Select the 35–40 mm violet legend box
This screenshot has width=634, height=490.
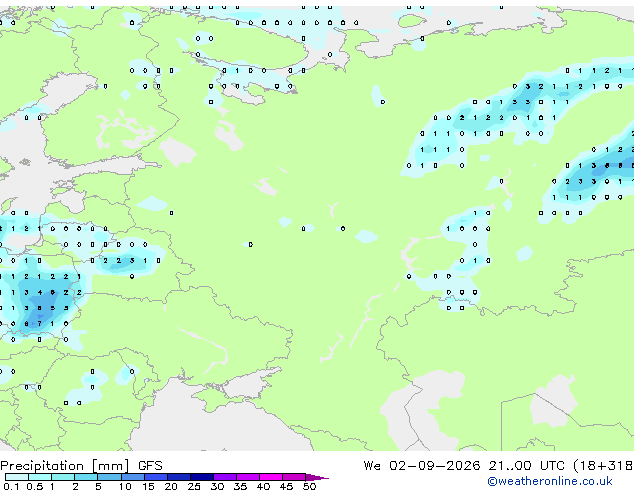point(247,477)
